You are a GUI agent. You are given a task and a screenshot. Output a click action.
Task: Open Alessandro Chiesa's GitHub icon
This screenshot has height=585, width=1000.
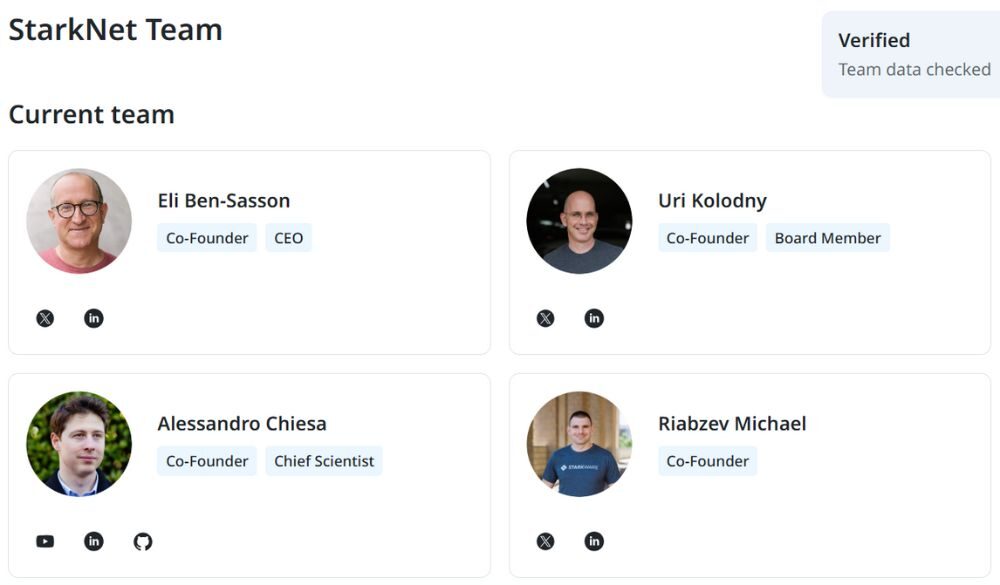coord(143,542)
